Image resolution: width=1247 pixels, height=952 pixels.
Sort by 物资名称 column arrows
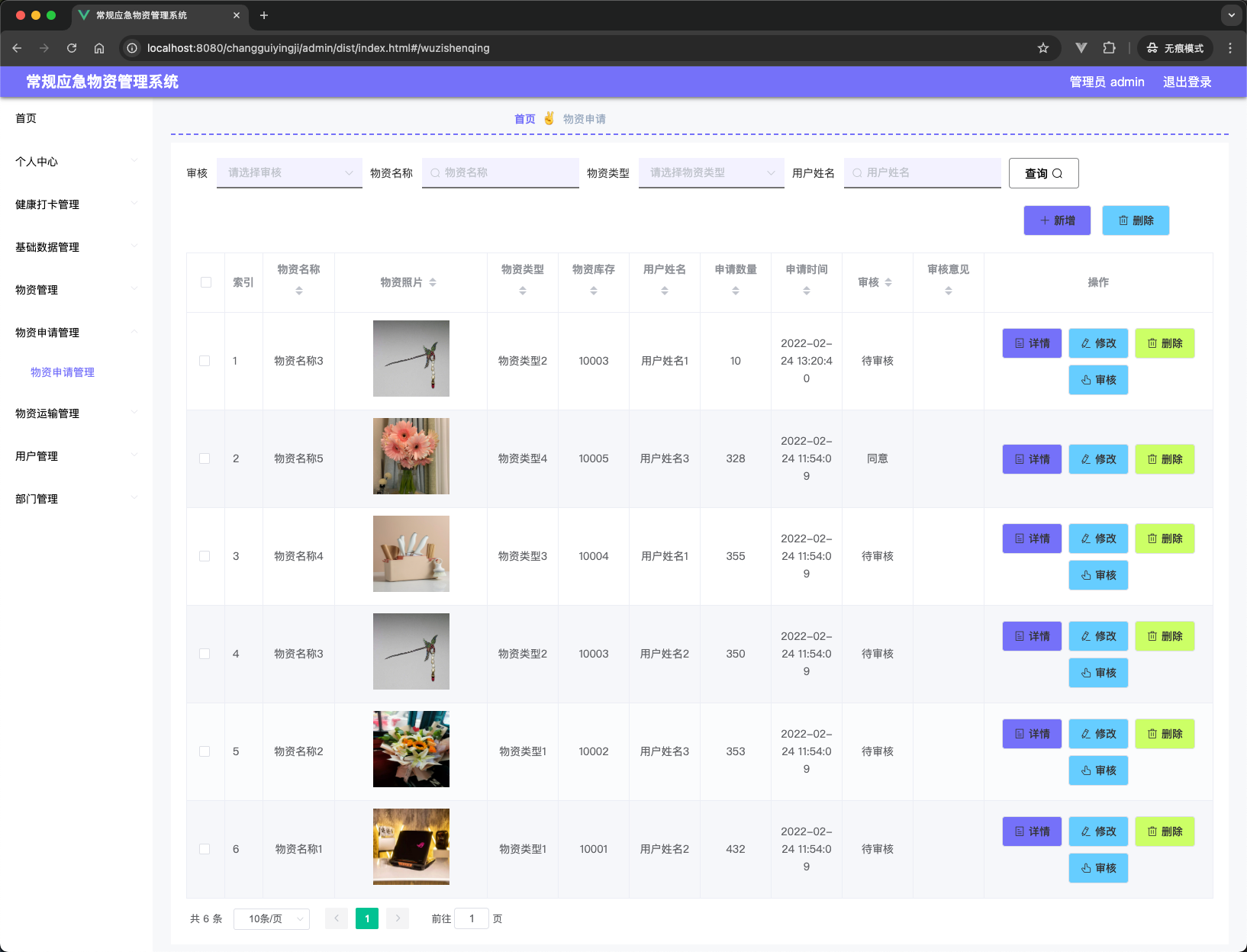point(299,291)
